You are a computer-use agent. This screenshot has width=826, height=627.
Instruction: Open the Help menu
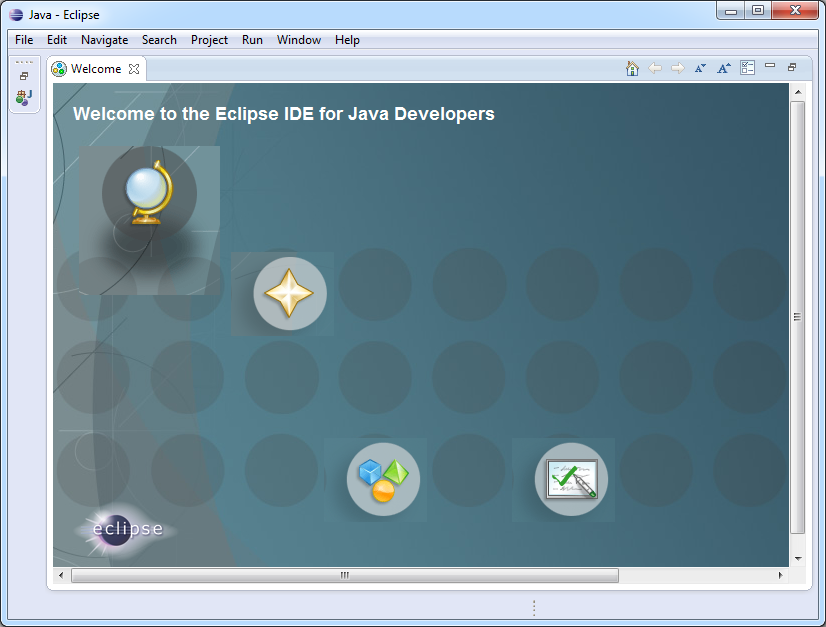point(347,40)
